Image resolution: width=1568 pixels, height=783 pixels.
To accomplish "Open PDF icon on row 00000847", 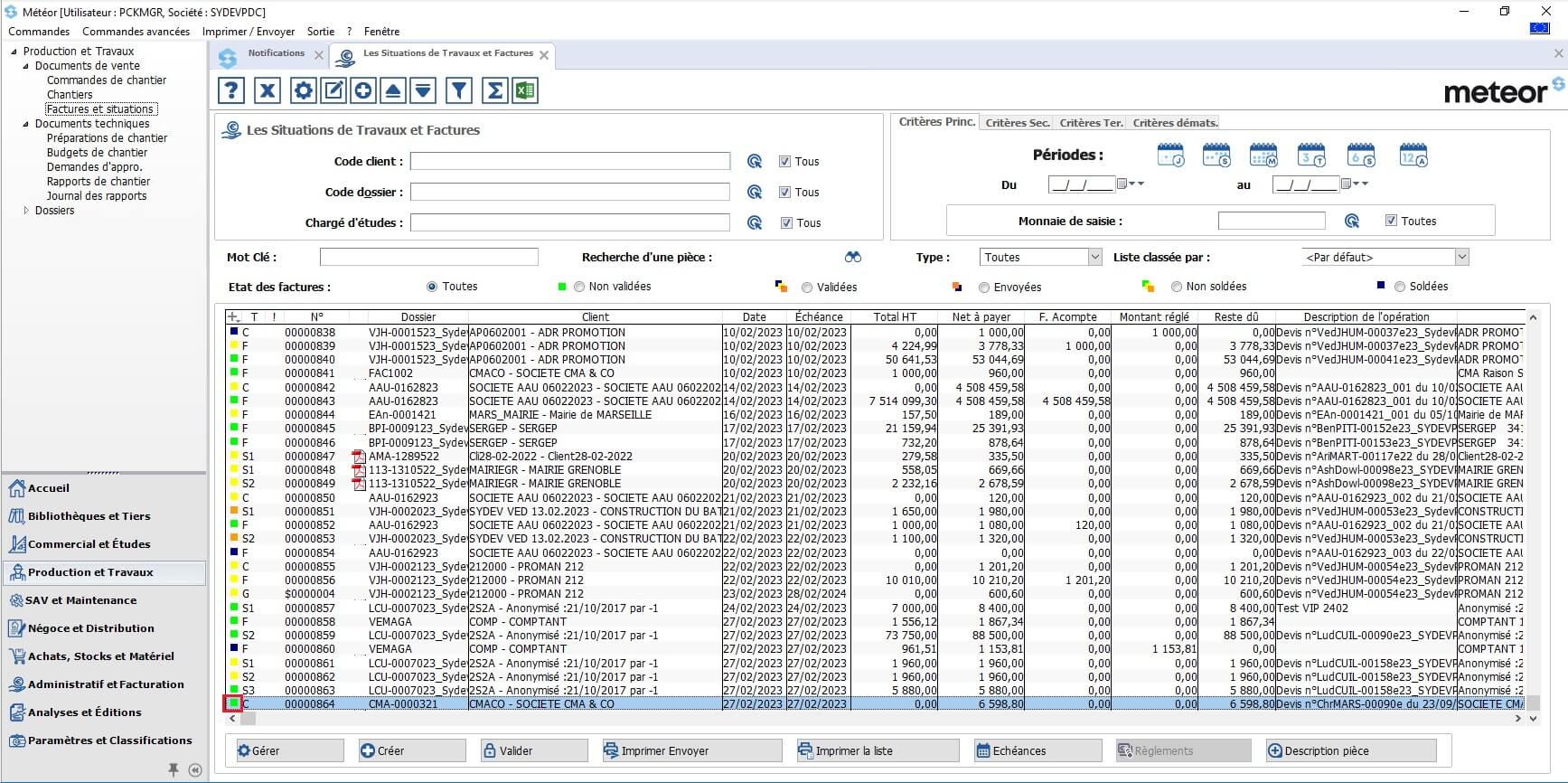I will click(359, 457).
